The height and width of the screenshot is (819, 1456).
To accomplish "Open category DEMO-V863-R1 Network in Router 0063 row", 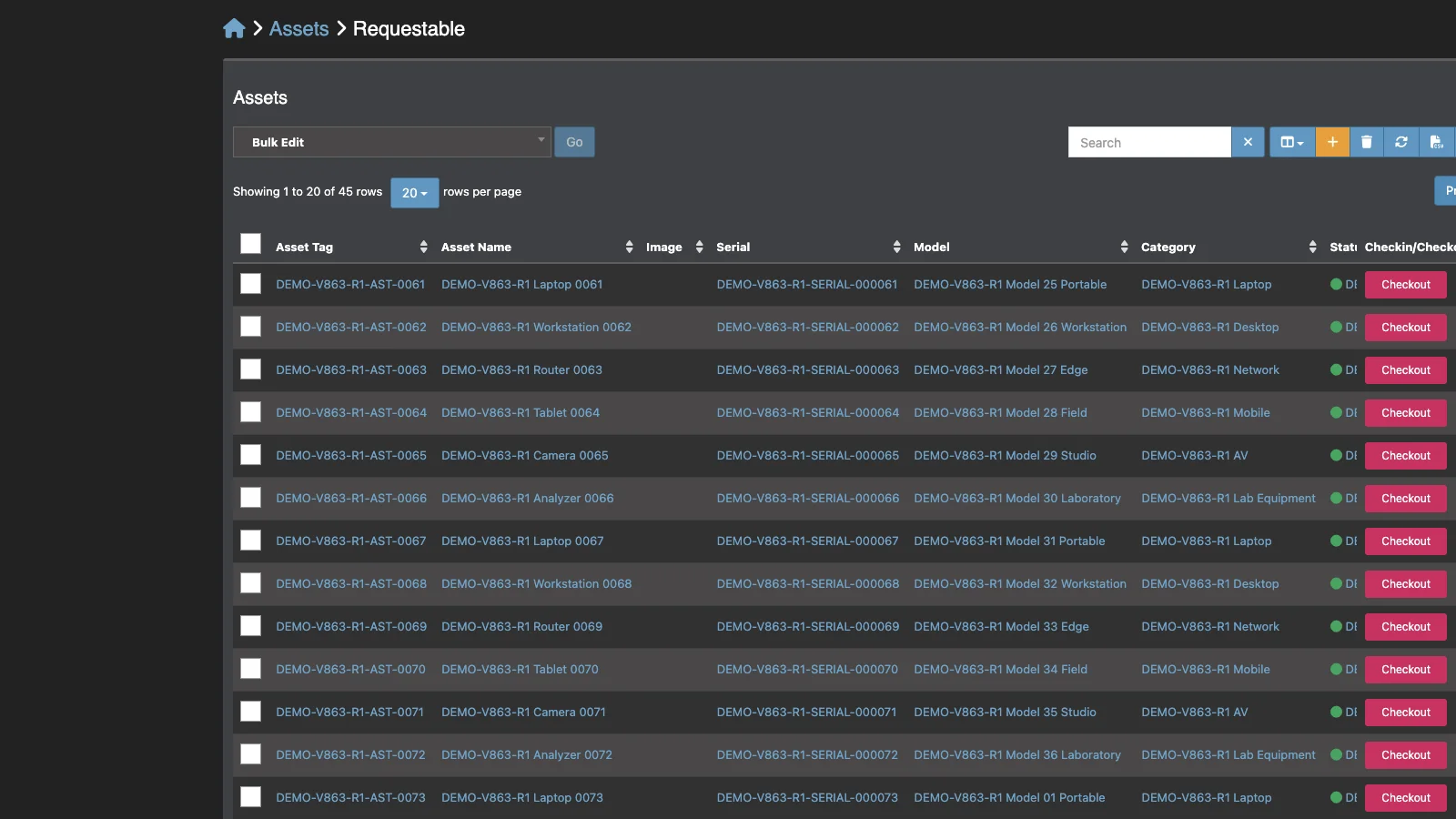I will pyautogui.click(x=1210, y=369).
